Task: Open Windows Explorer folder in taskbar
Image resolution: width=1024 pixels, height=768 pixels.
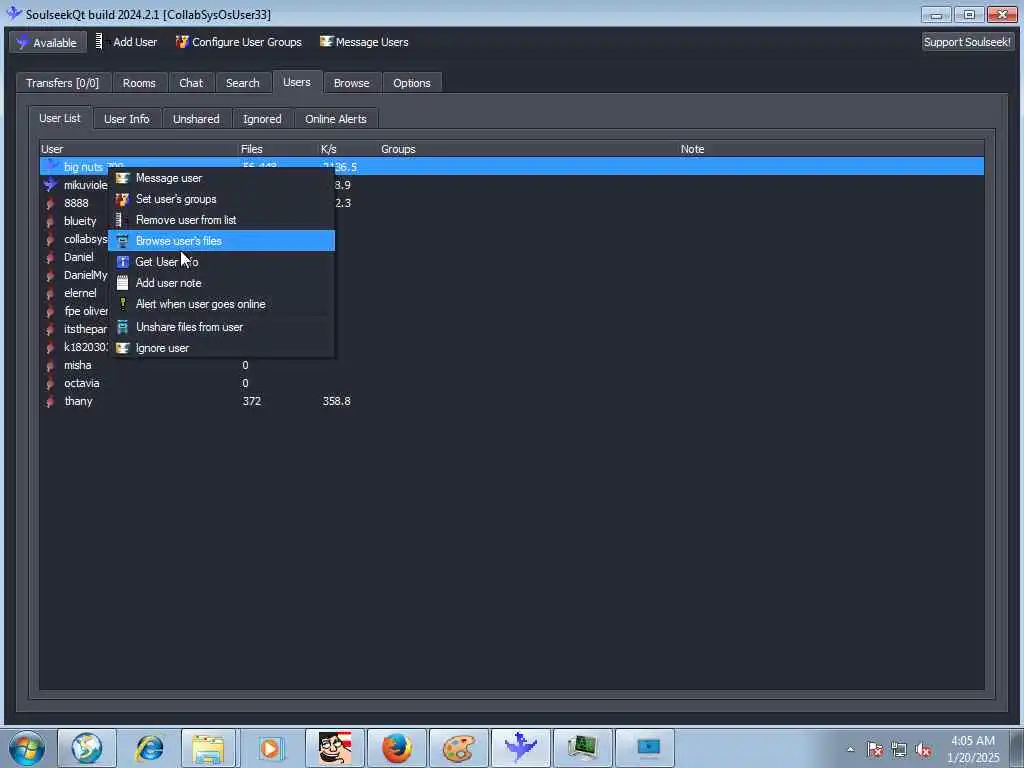Action: [208, 748]
